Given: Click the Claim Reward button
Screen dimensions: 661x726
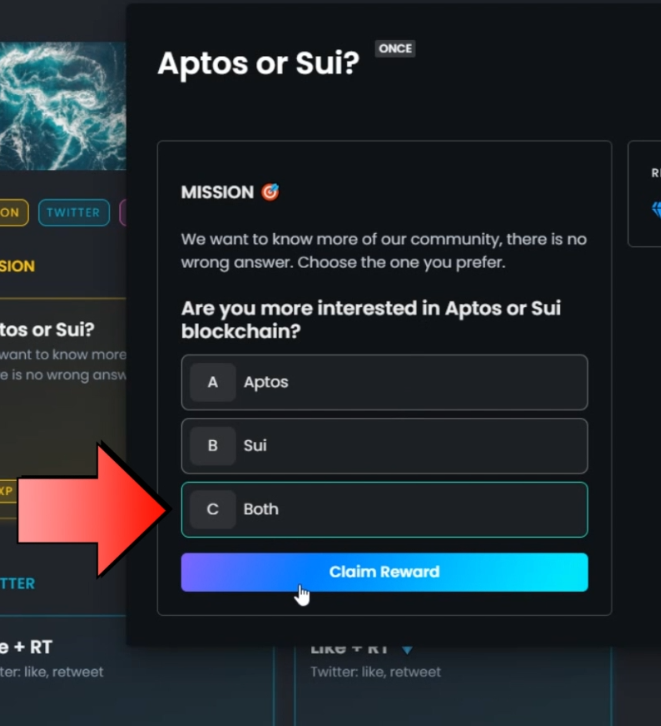Looking at the screenshot, I should pyautogui.click(x=384, y=572).
